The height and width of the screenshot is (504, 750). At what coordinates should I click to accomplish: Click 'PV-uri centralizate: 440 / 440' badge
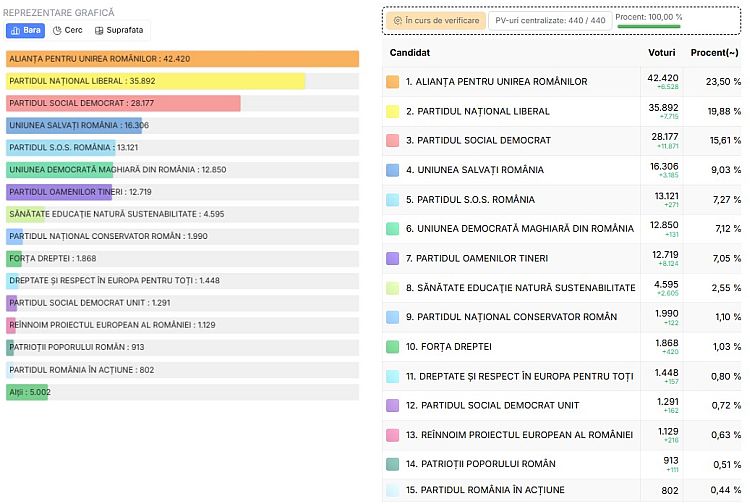pos(550,21)
